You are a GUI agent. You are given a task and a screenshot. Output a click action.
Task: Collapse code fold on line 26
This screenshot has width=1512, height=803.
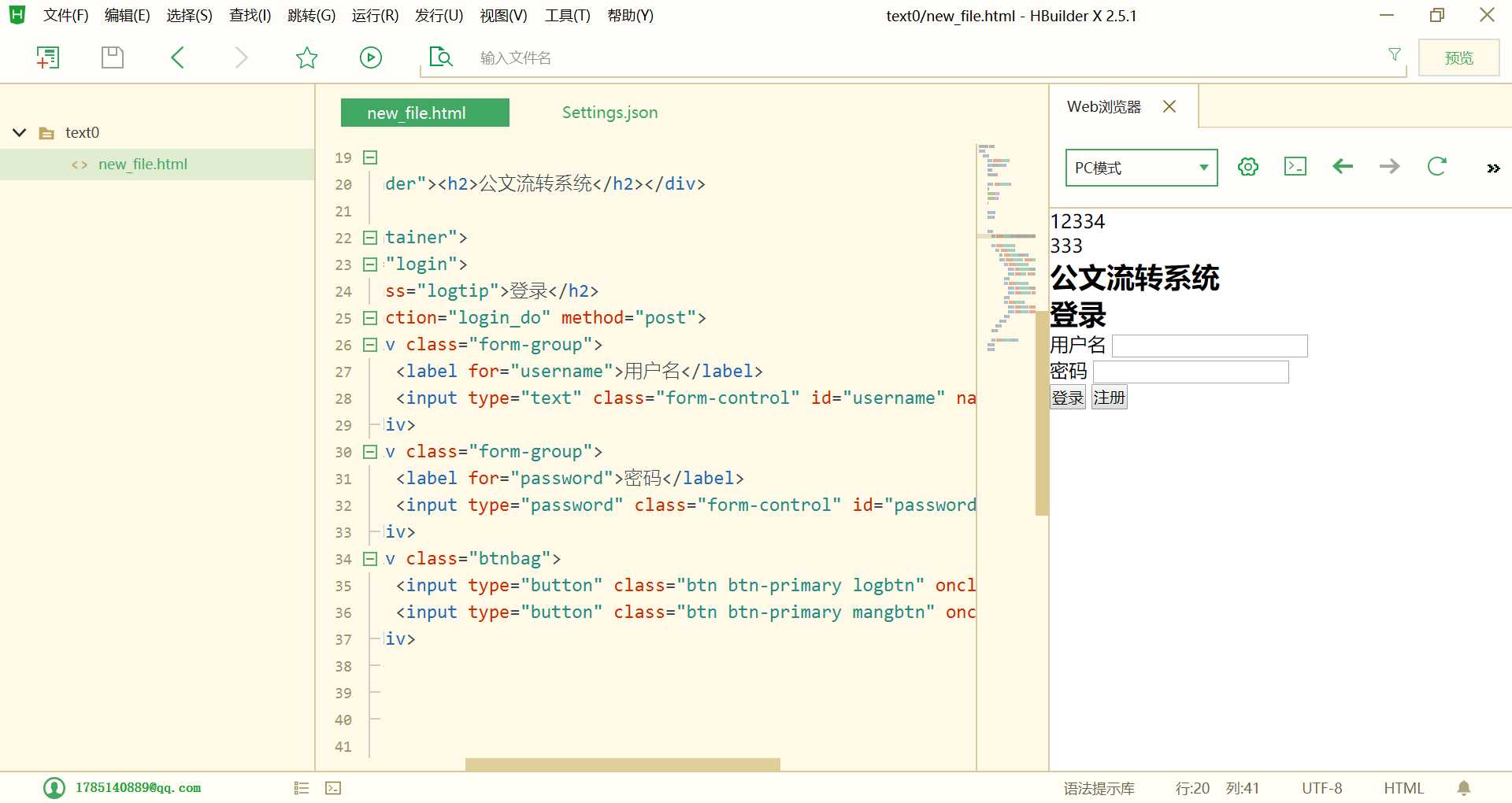click(x=370, y=345)
